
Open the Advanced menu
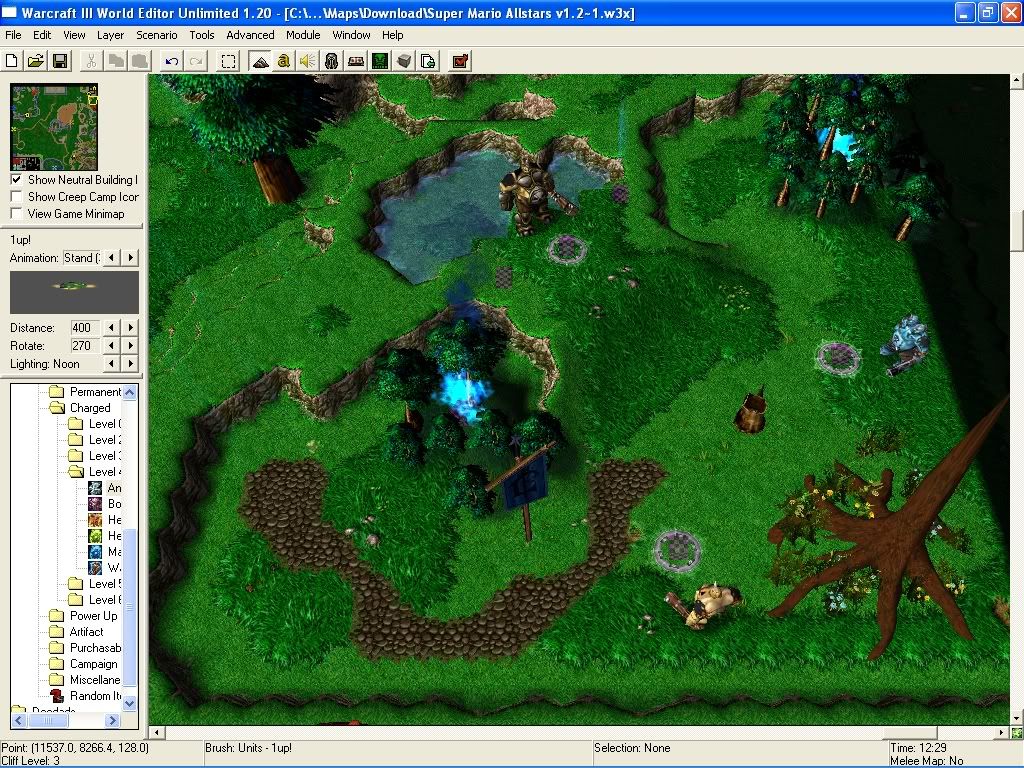250,35
